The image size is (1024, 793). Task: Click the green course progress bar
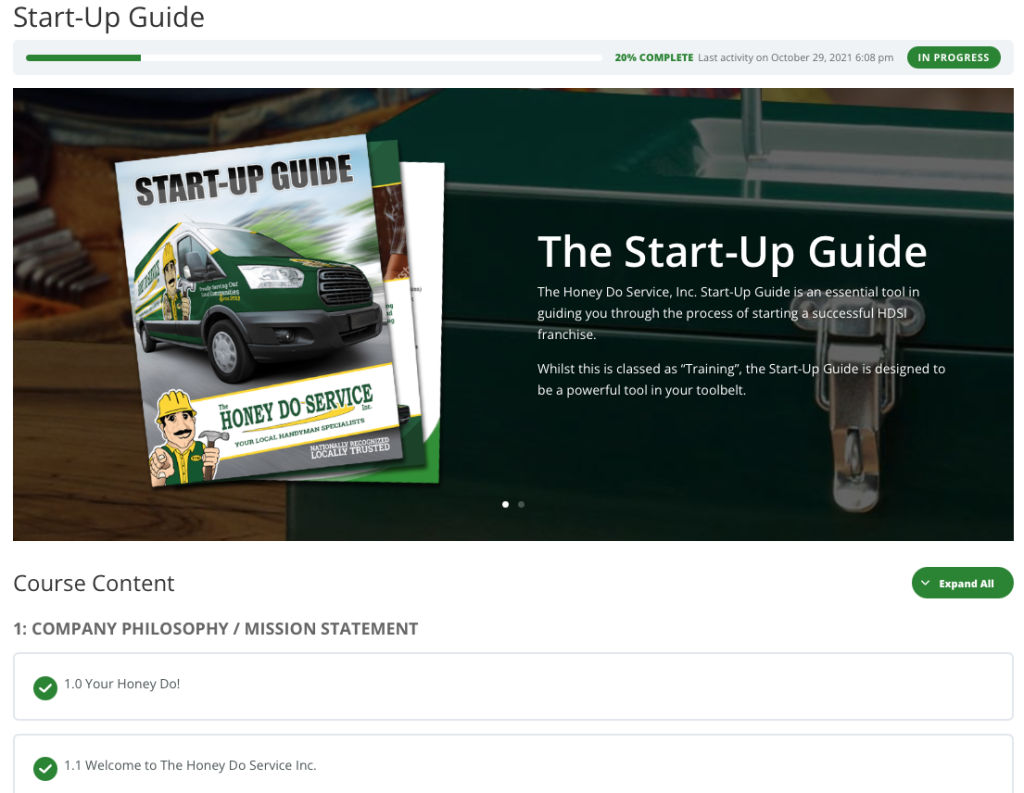coord(314,58)
